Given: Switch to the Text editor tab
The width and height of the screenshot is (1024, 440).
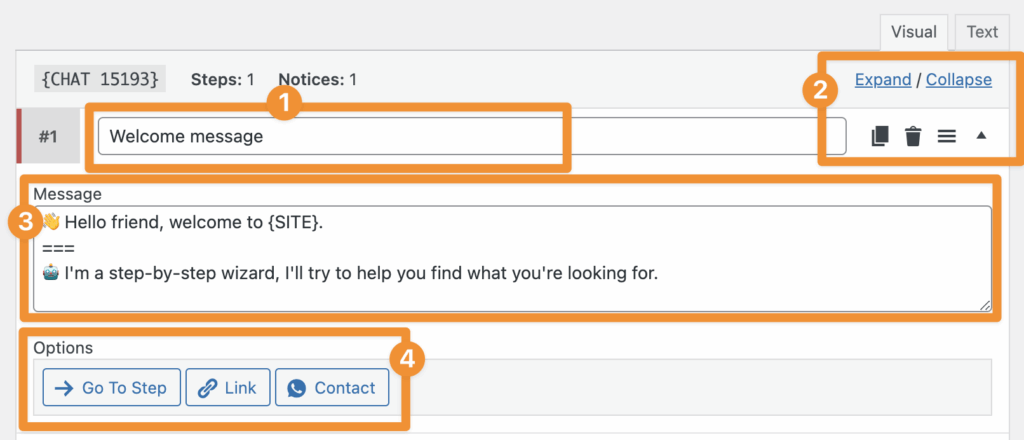Looking at the screenshot, I should tap(982, 32).
